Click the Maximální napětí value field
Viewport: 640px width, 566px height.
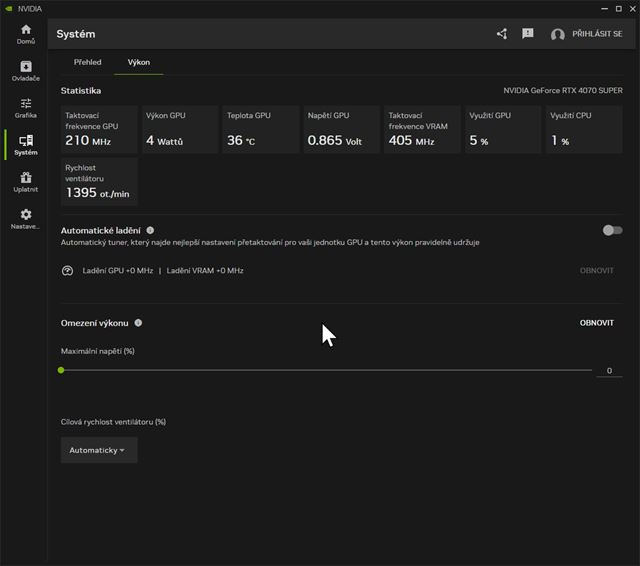[608, 371]
